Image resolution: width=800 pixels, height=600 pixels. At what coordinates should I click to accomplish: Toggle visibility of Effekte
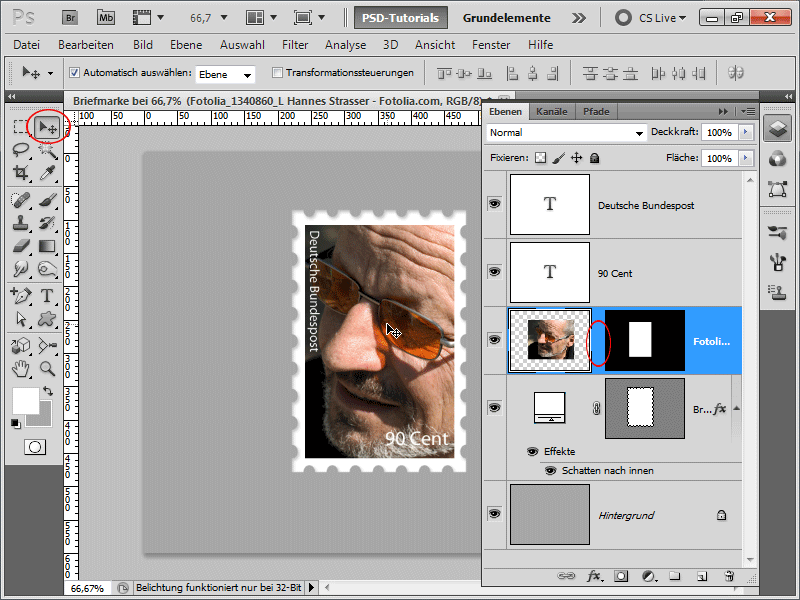tap(532, 452)
